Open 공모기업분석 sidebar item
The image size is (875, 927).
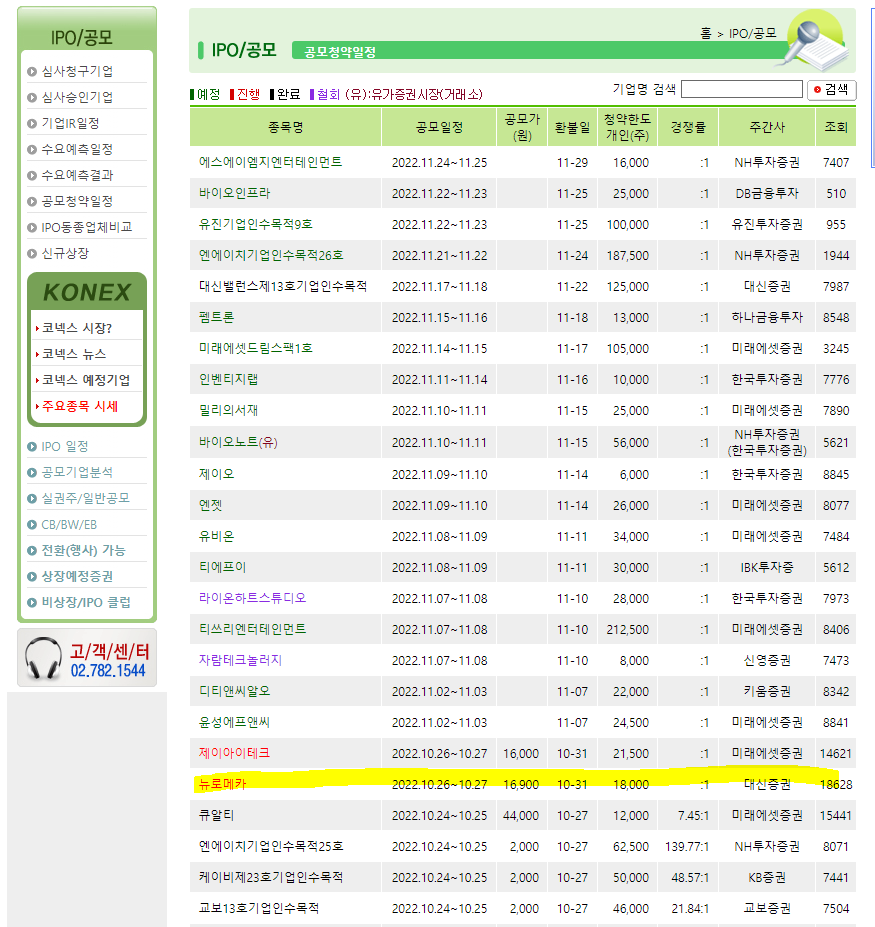[x=77, y=472]
